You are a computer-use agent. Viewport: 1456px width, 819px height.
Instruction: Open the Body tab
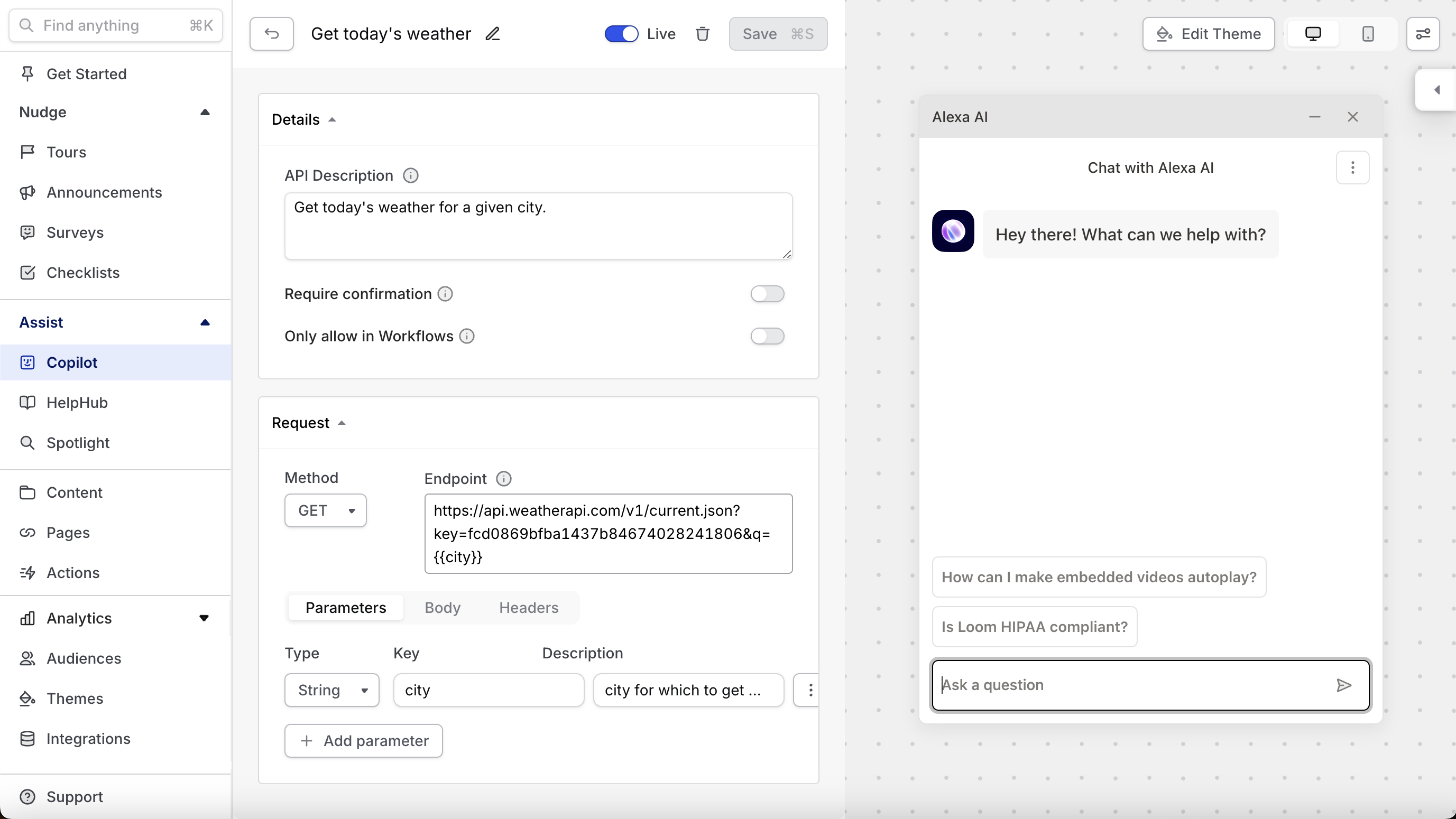(x=443, y=608)
